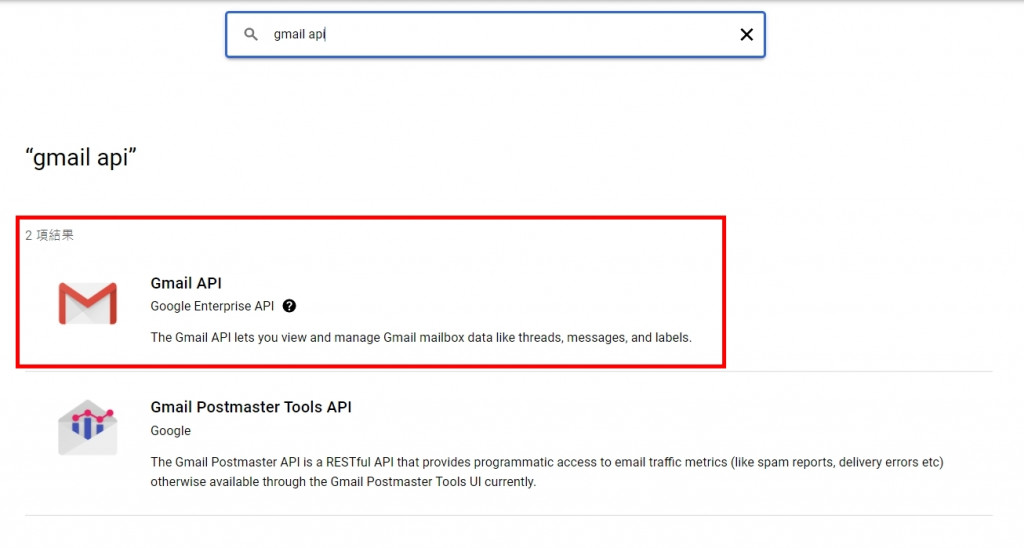Click the 'Google Enterprise API' label
Screen dimensions: 1024x548
tap(212, 306)
